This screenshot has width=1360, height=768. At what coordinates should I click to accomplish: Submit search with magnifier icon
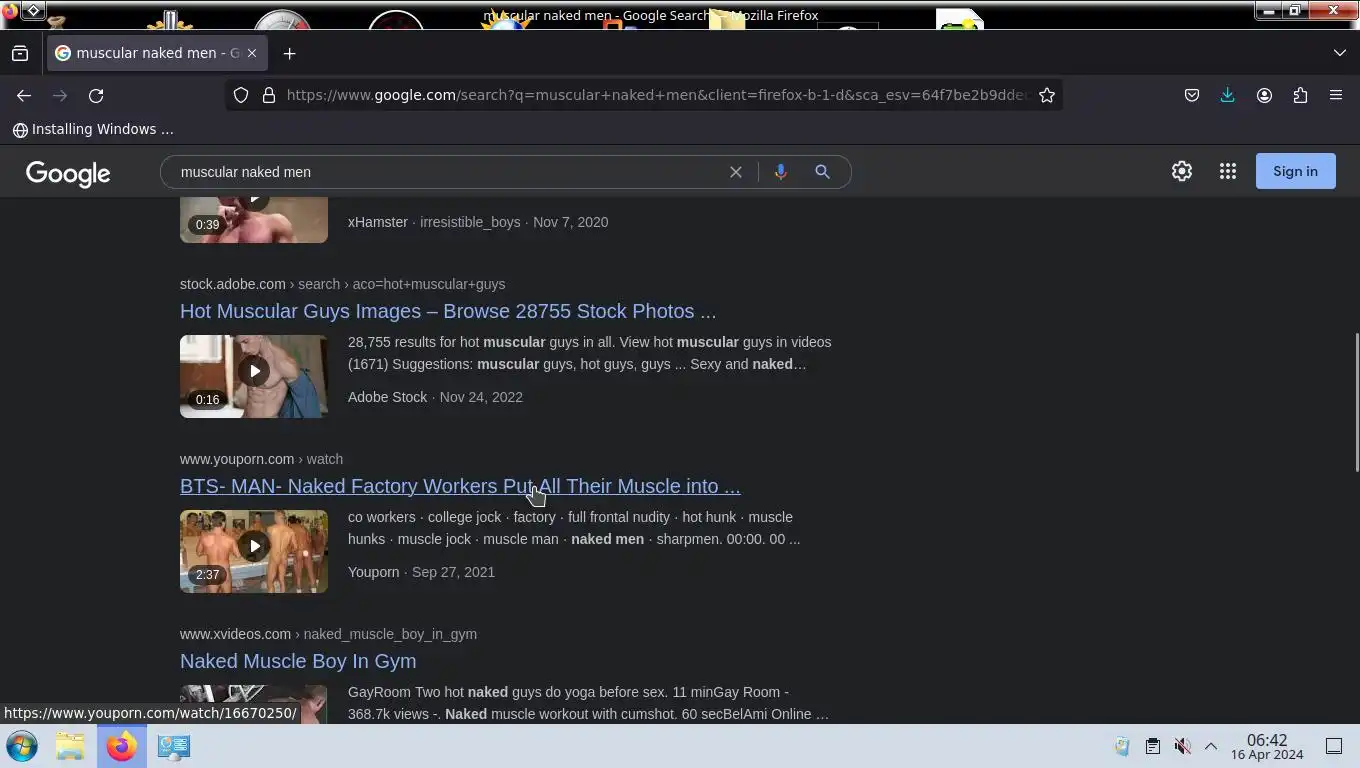[x=822, y=172]
